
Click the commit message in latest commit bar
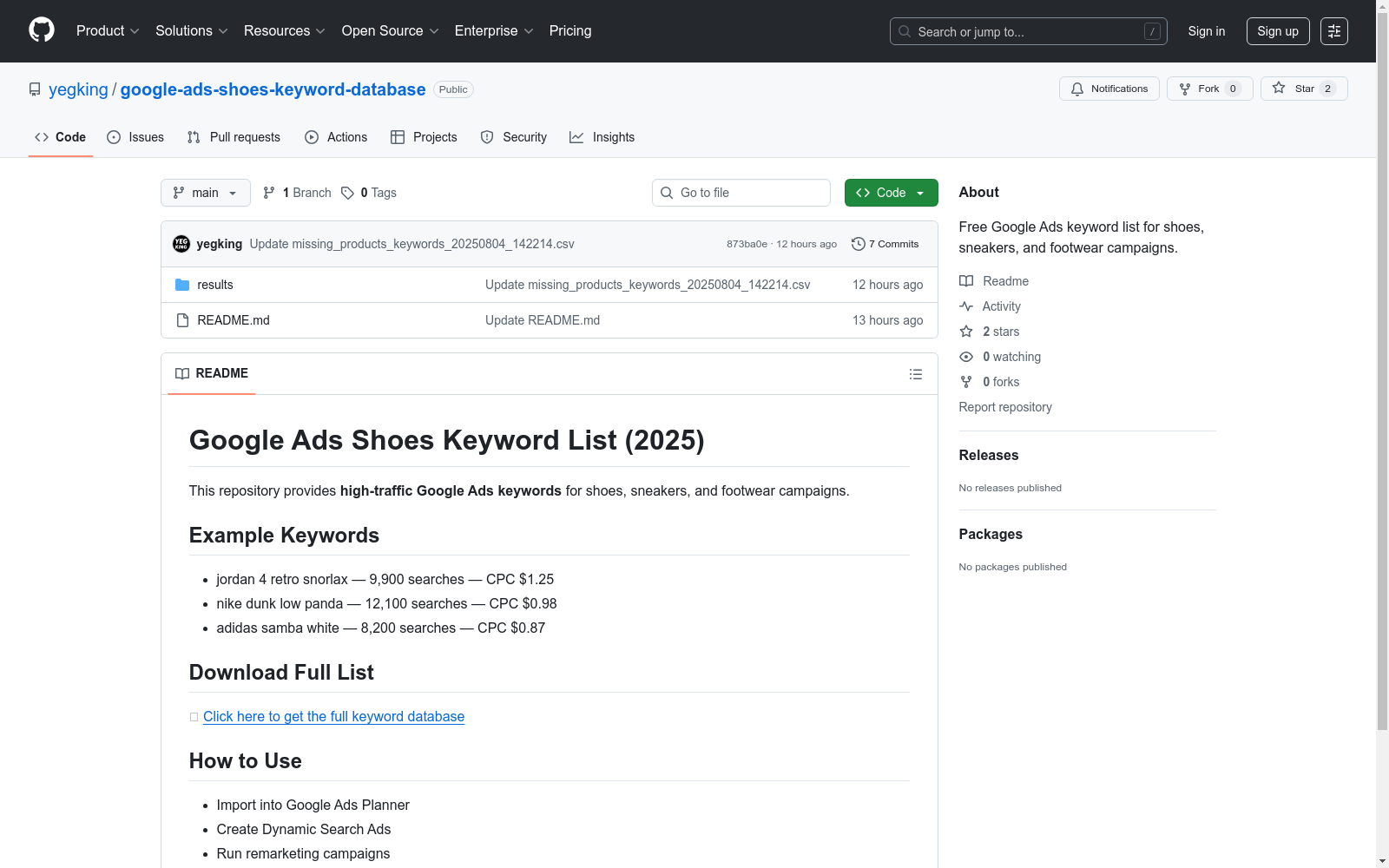(412, 244)
